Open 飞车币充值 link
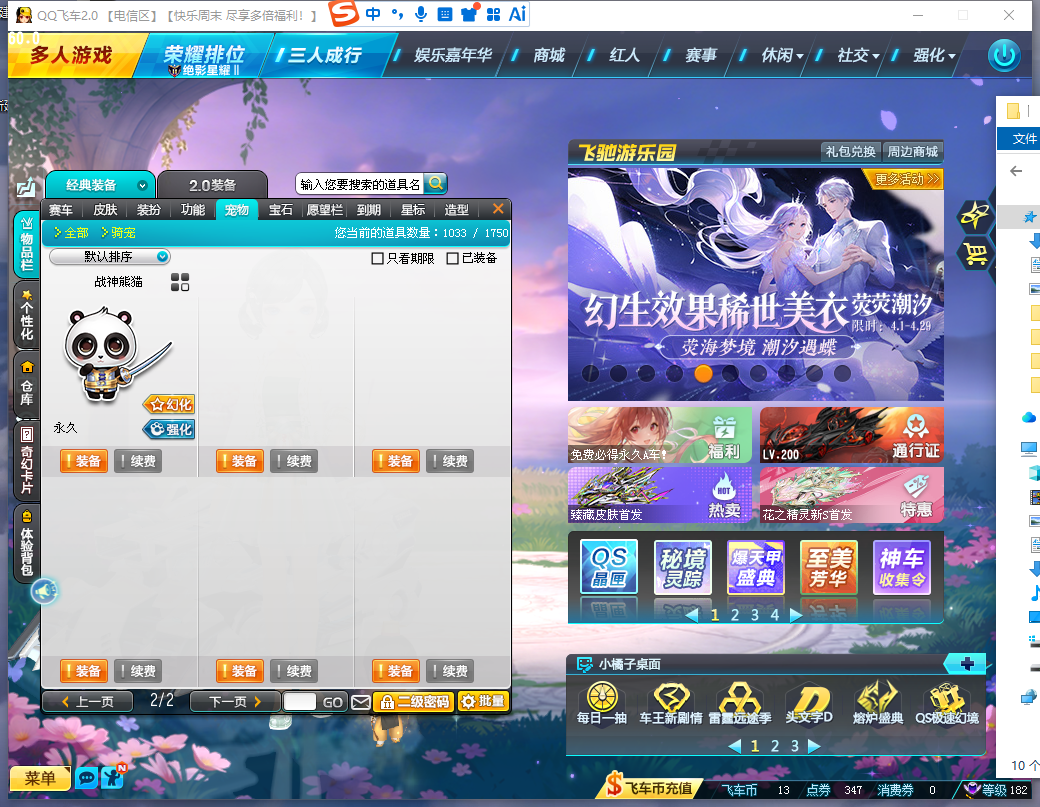Image resolution: width=1040 pixels, height=807 pixels. (x=651, y=788)
